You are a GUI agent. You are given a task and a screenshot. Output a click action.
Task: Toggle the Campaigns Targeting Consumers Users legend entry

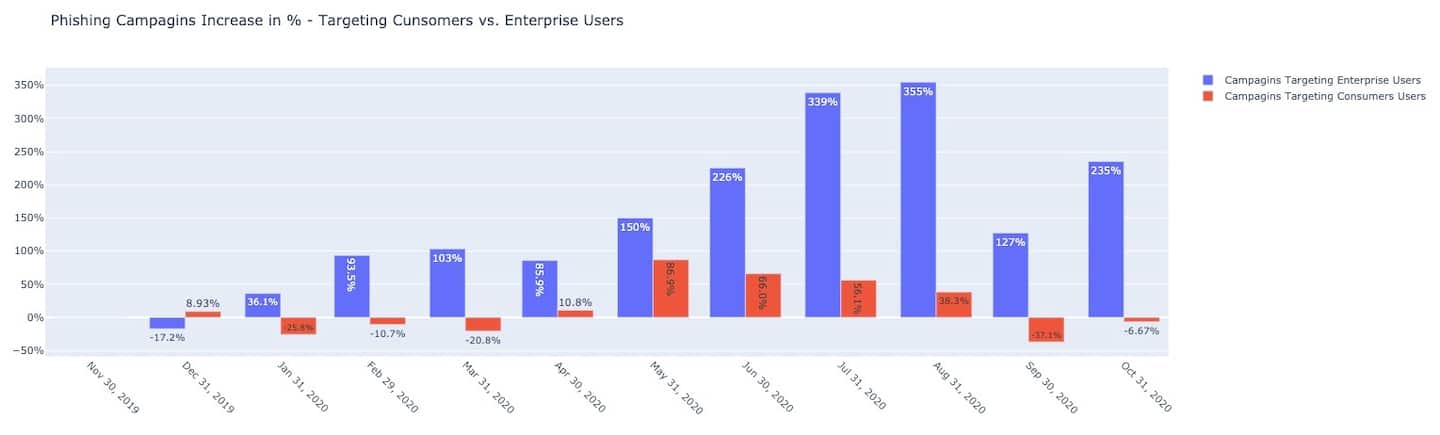[1324, 96]
